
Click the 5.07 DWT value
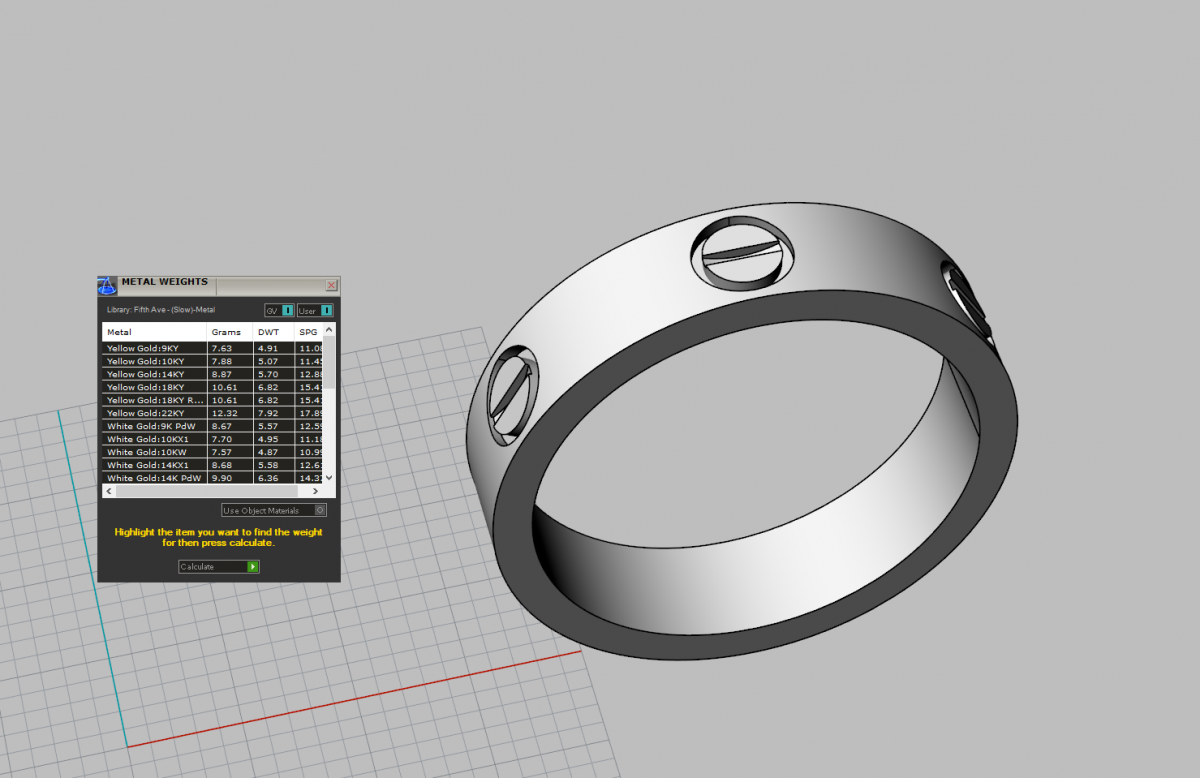268,361
